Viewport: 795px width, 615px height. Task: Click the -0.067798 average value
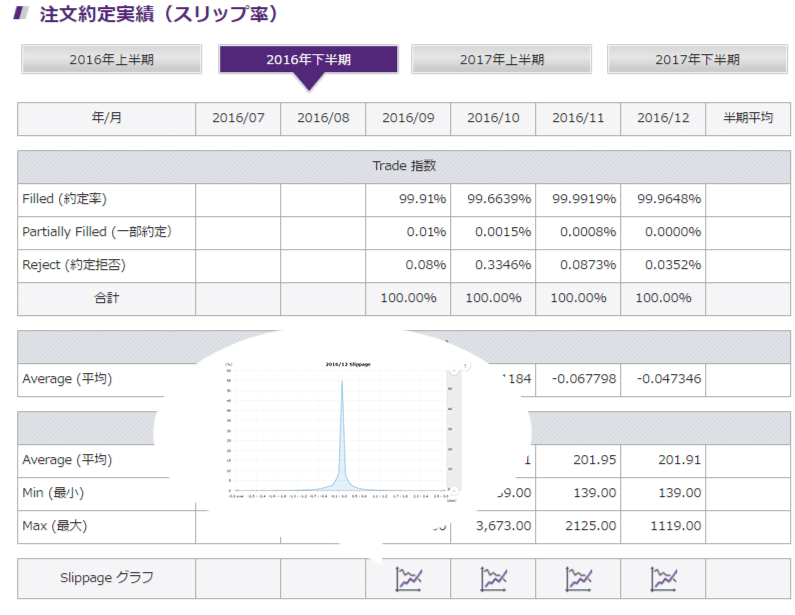point(584,379)
